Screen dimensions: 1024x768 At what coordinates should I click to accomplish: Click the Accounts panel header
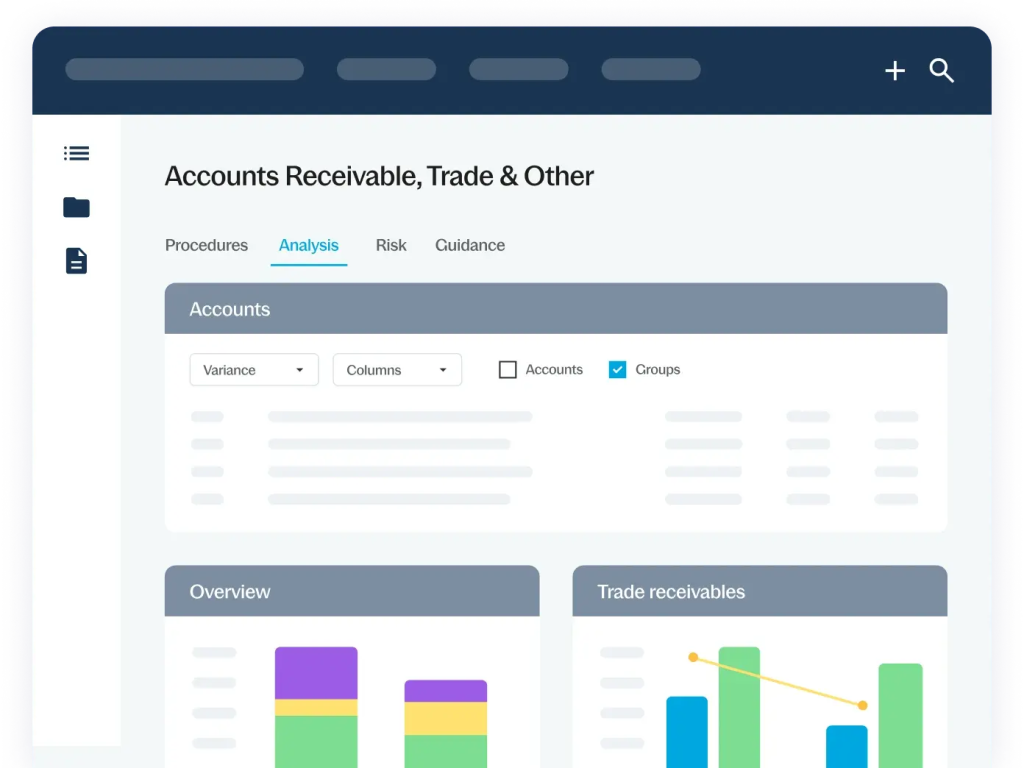555,309
